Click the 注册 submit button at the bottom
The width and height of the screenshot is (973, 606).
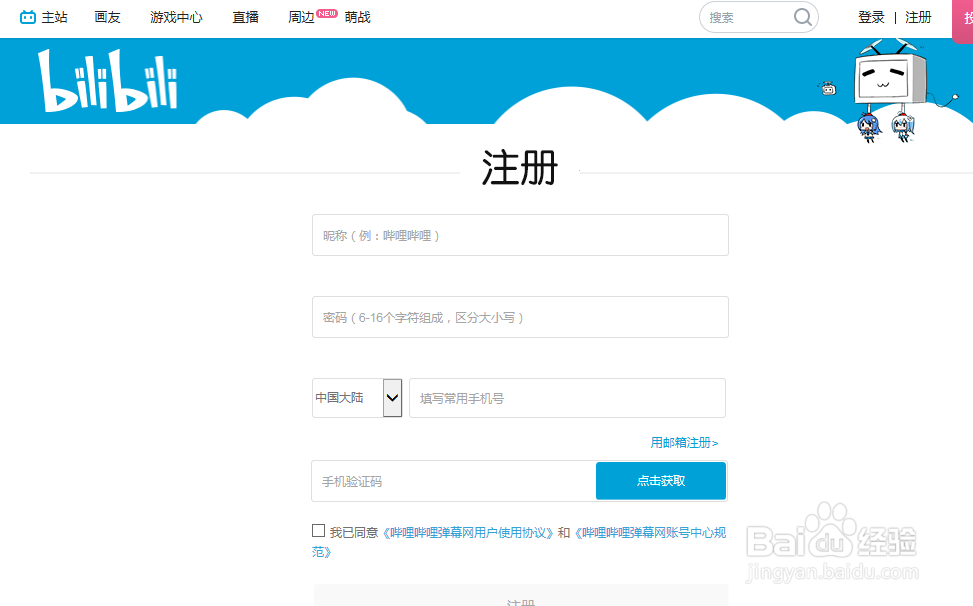click(520, 601)
